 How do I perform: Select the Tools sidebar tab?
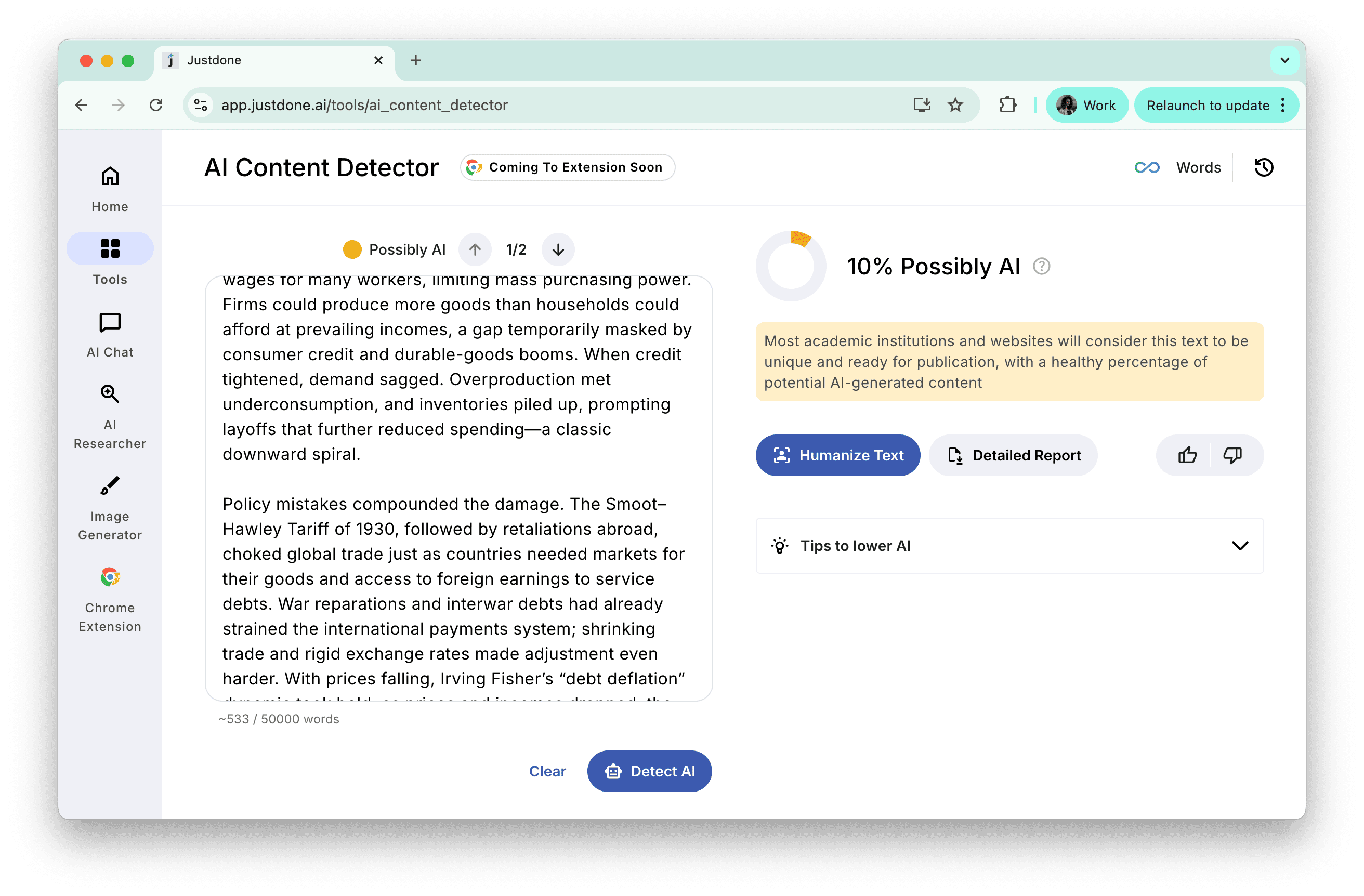tap(110, 259)
